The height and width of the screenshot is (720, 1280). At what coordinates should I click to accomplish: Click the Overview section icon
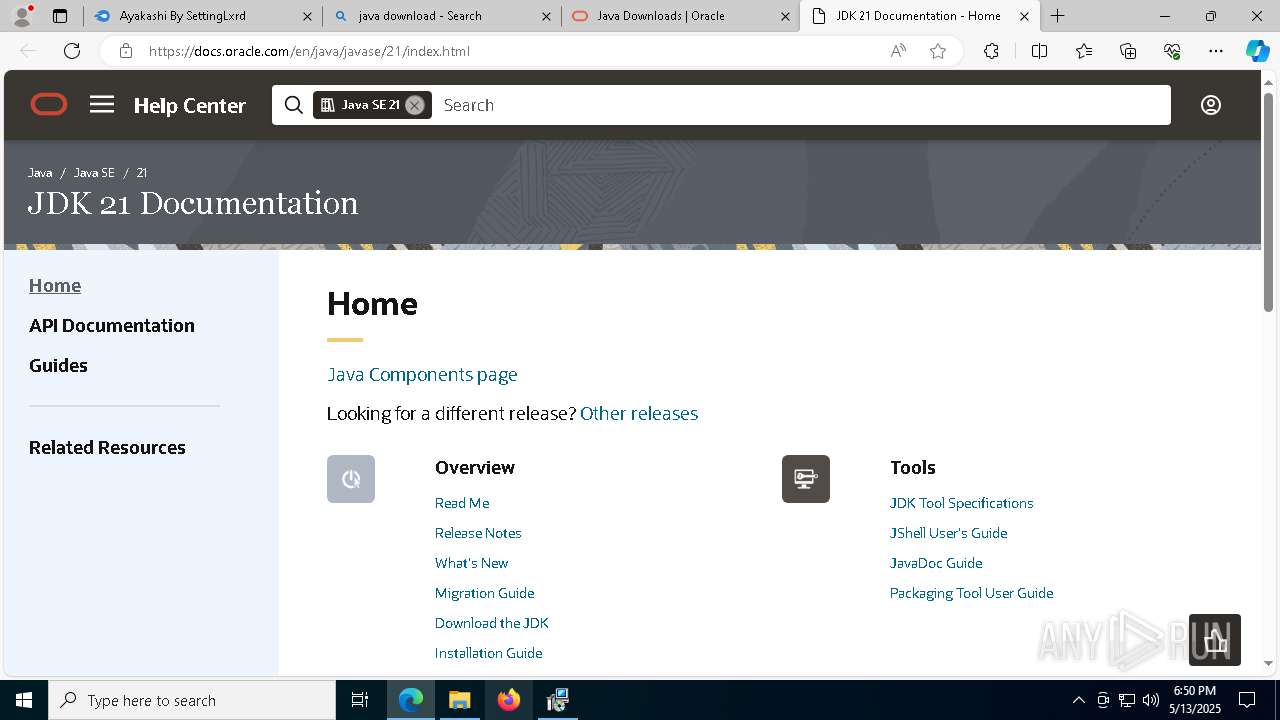point(351,479)
